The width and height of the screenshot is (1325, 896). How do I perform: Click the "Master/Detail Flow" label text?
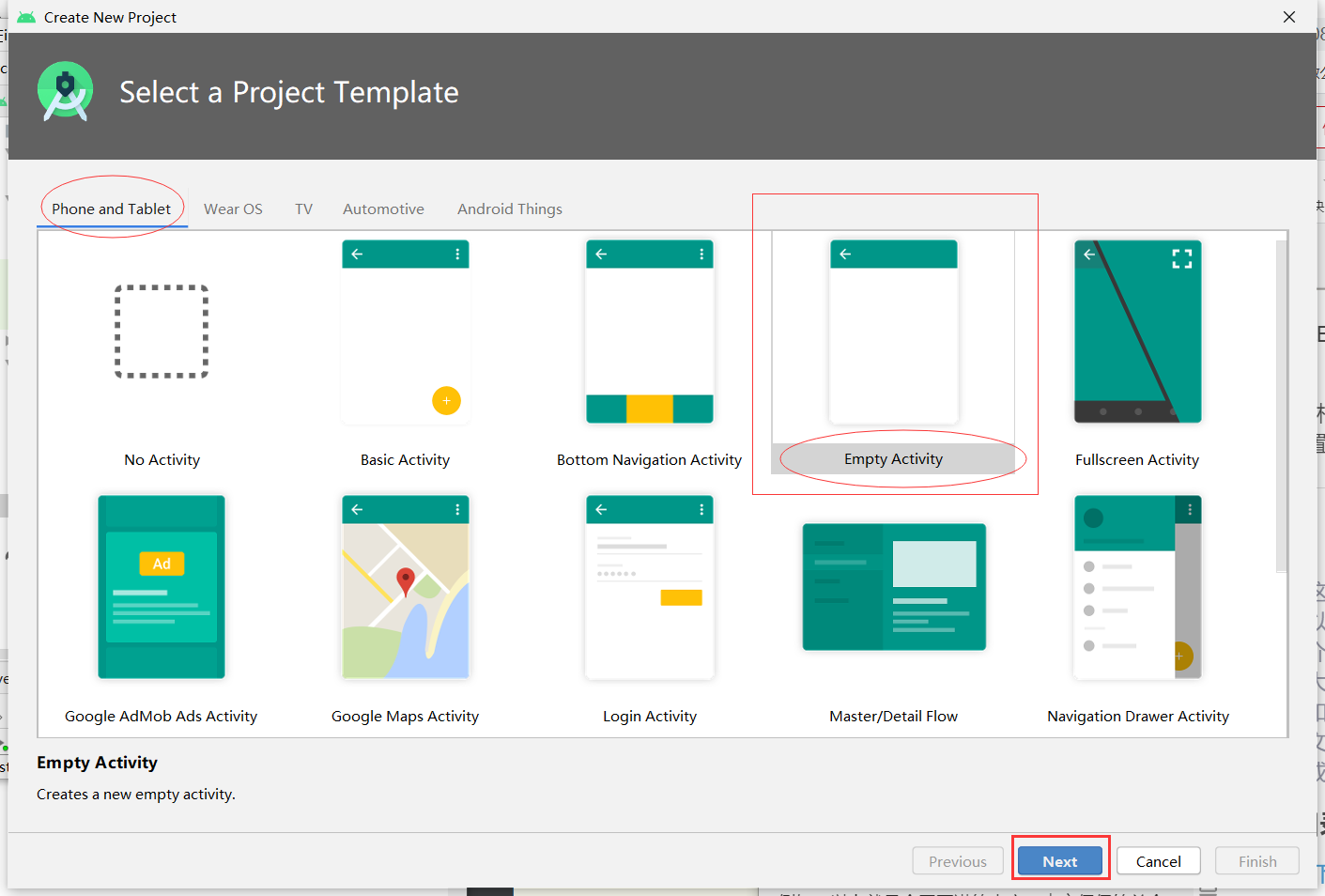pyautogui.click(x=893, y=716)
